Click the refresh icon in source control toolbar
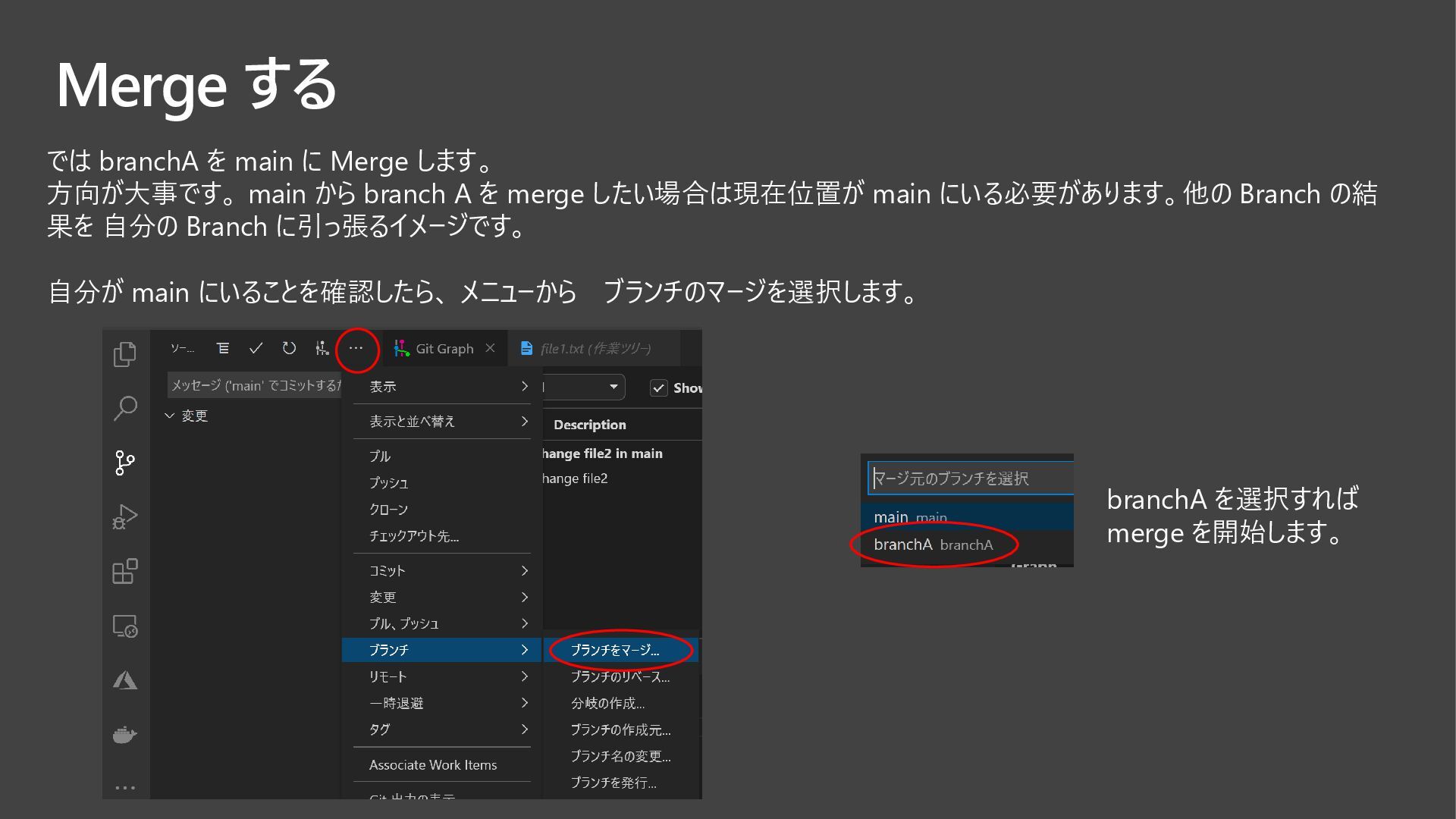1456x819 pixels. click(x=289, y=348)
